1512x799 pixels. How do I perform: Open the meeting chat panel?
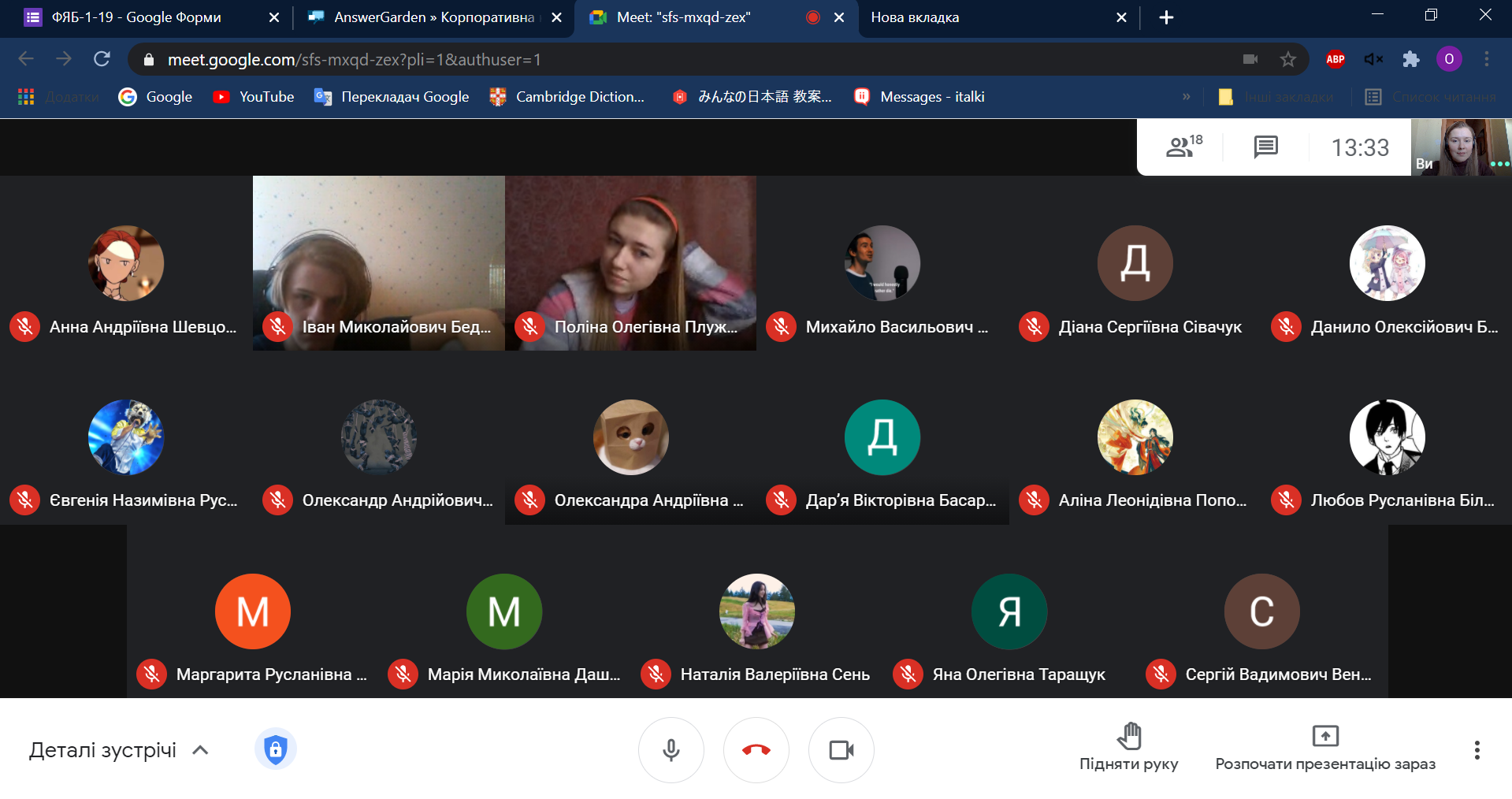1265,147
